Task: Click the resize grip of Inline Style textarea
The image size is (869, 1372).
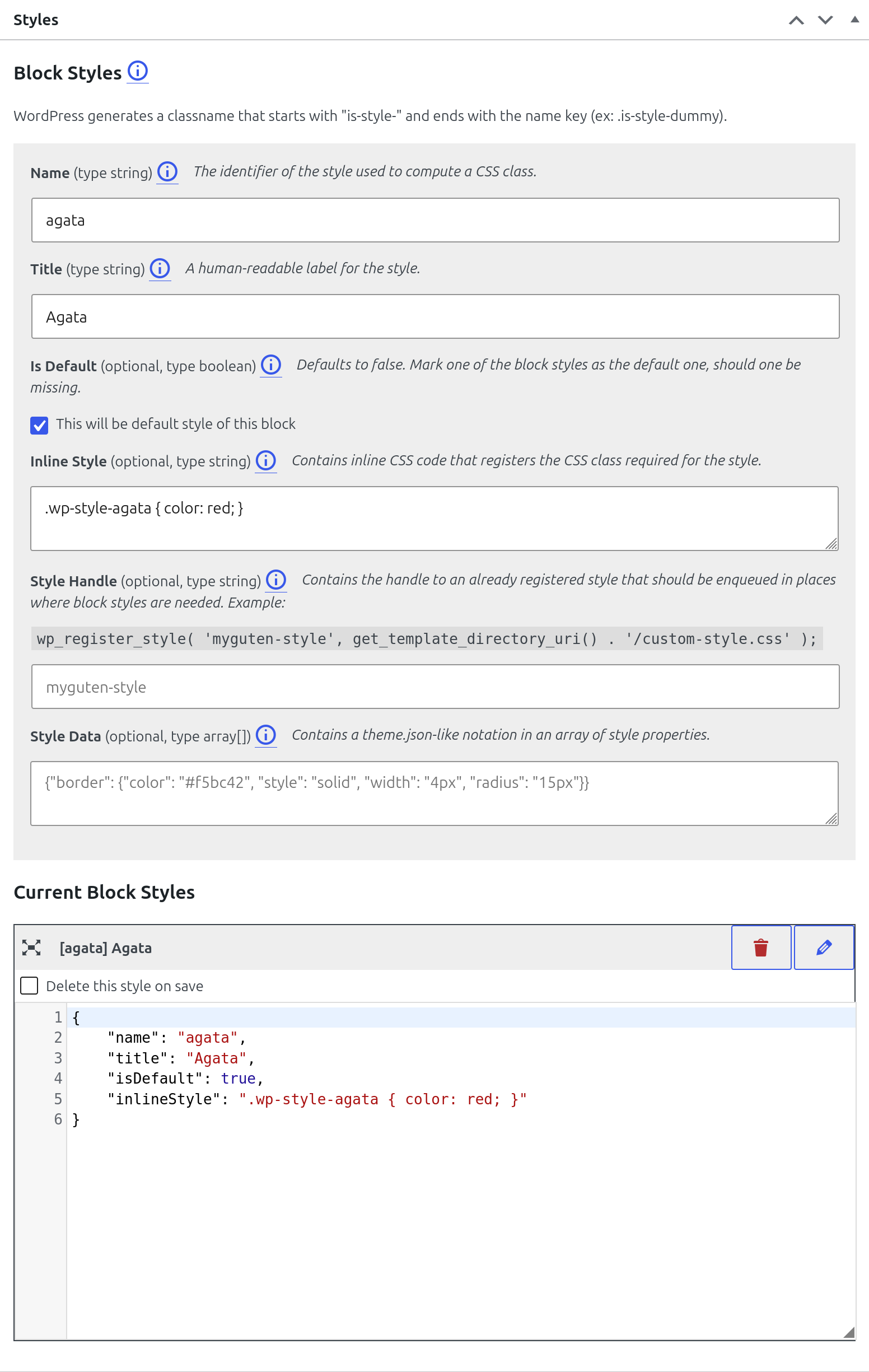Action: pyautogui.click(x=832, y=544)
